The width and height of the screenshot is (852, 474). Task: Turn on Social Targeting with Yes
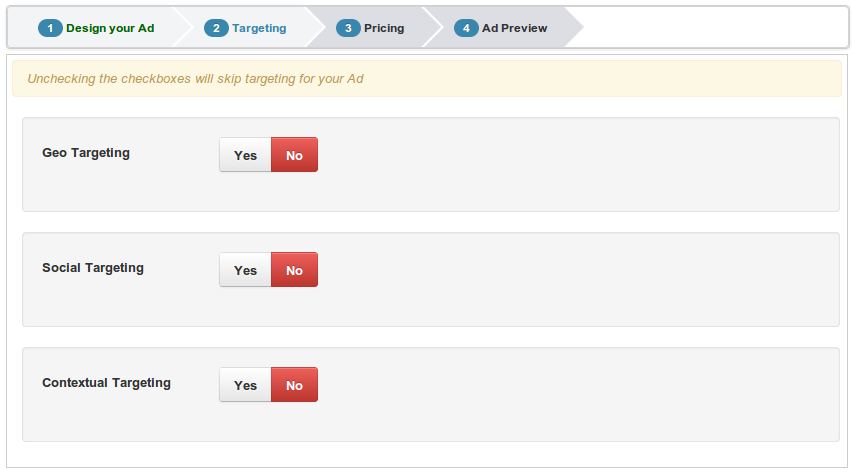245,270
